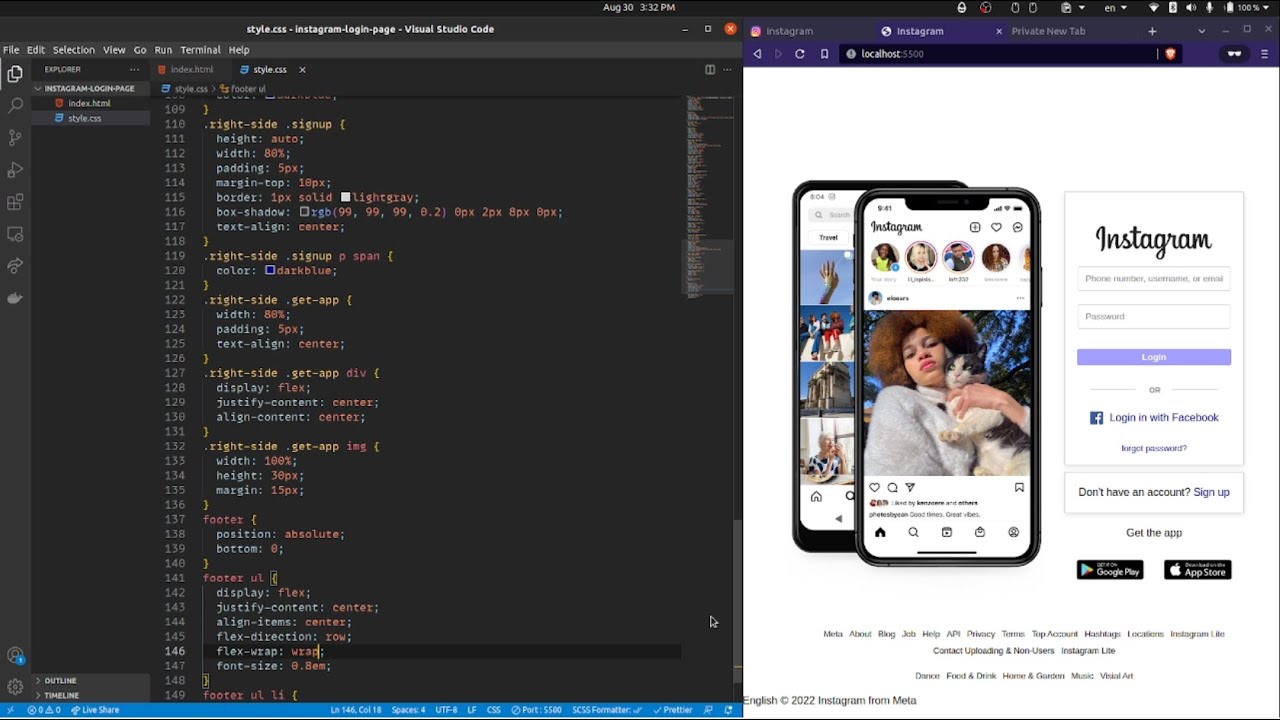
Task: Click the Password input field
Action: [x=1154, y=317]
